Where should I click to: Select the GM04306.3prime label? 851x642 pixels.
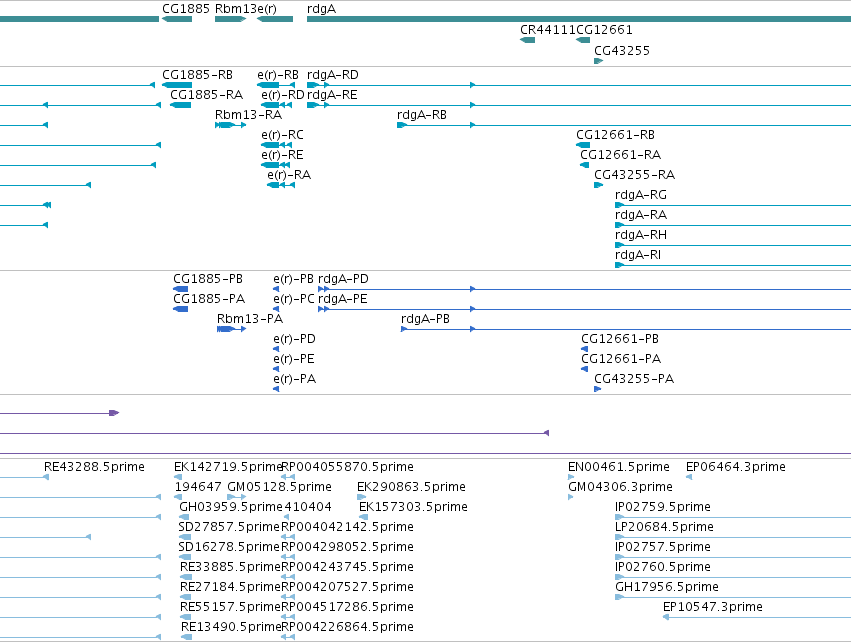tap(620, 487)
